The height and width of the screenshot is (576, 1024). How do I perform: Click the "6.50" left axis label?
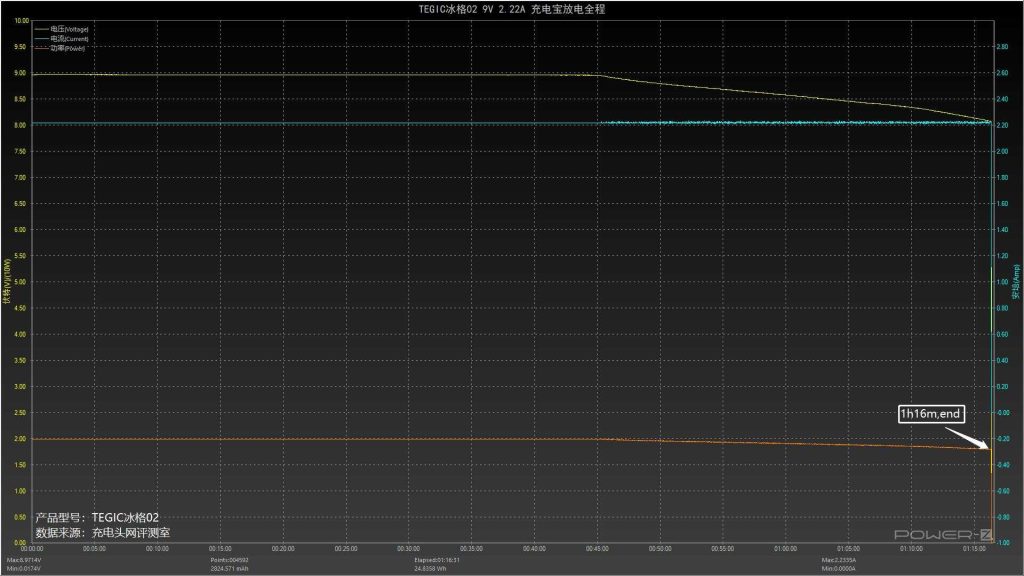coord(20,204)
